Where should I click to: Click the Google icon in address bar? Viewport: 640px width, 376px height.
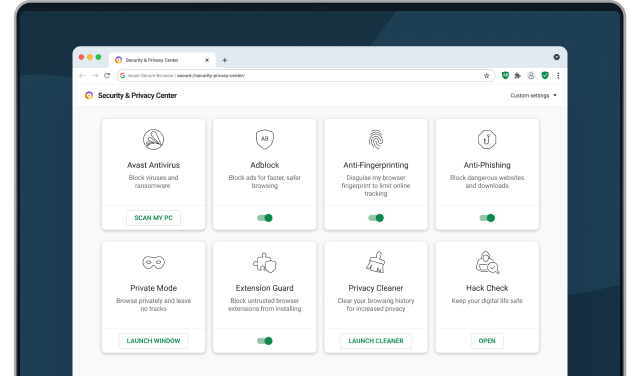pyautogui.click(x=122, y=76)
